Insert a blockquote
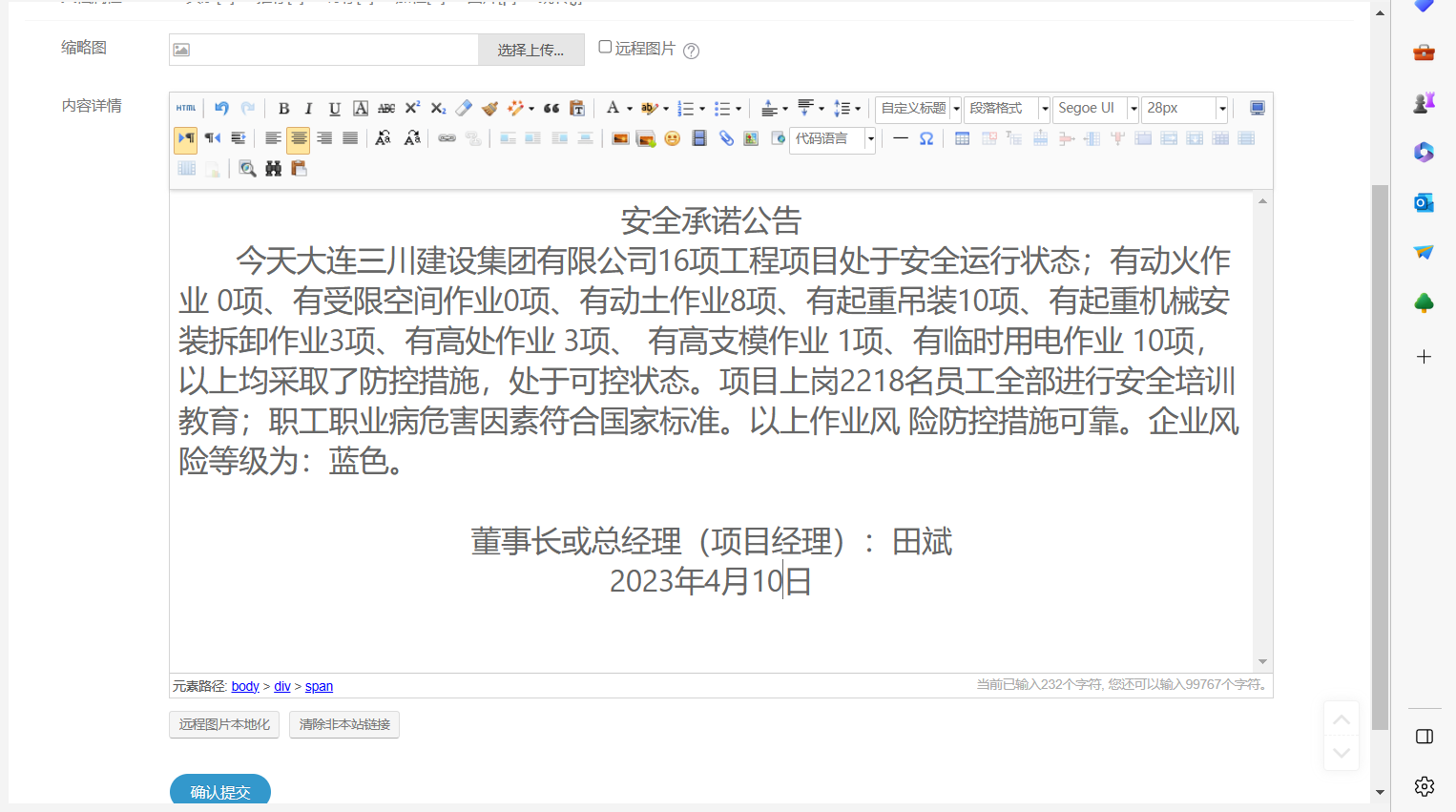This screenshot has width=1456, height=812. coord(551,108)
